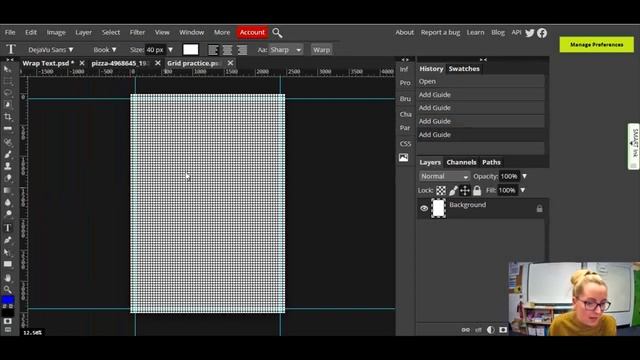The height and width of the screenshot is (360, 640).
Task: Link layers with chain icon
Action: (465, 330)
